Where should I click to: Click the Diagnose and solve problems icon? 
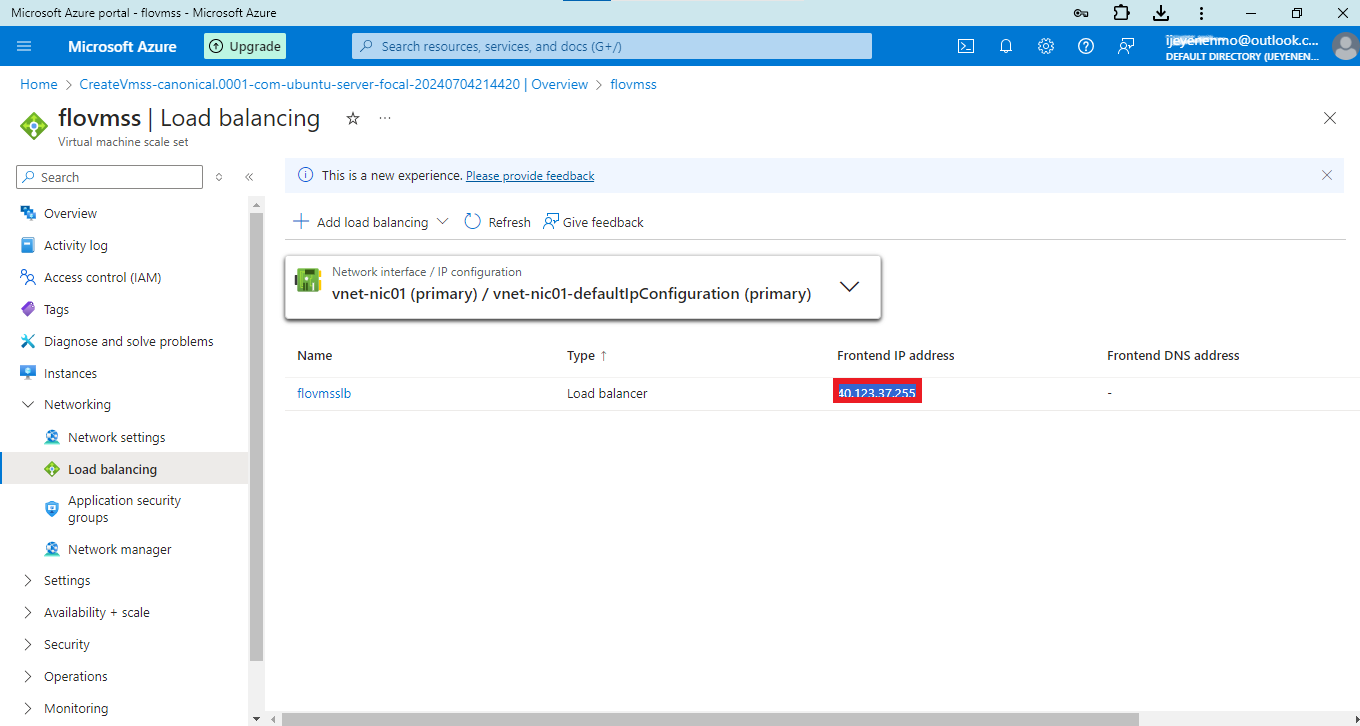(28, 341)
